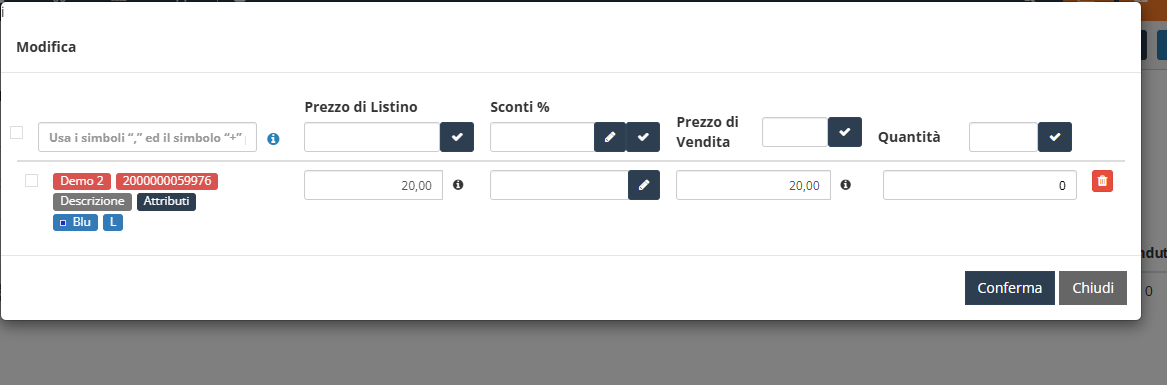Screen dimensions: 1167x385
Task: Edit discount for Demo 2 row pencil
Action: (644, 185)
